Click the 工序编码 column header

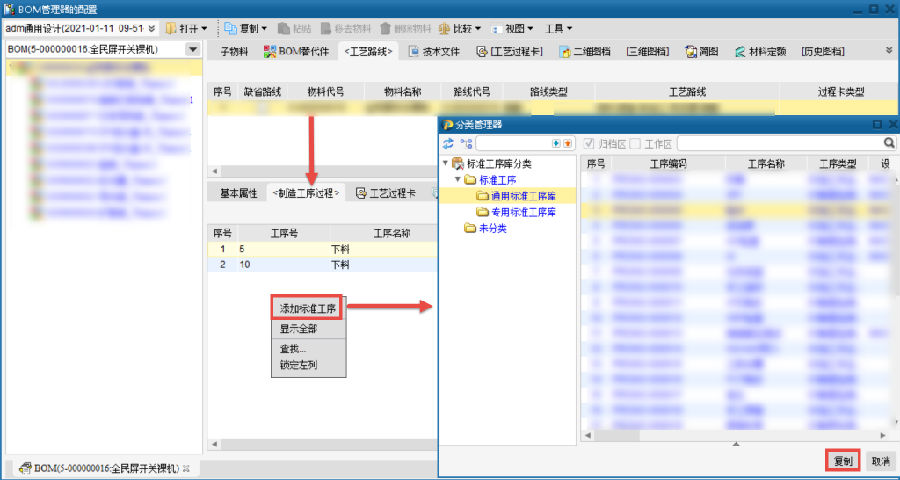tap(668, 164)
